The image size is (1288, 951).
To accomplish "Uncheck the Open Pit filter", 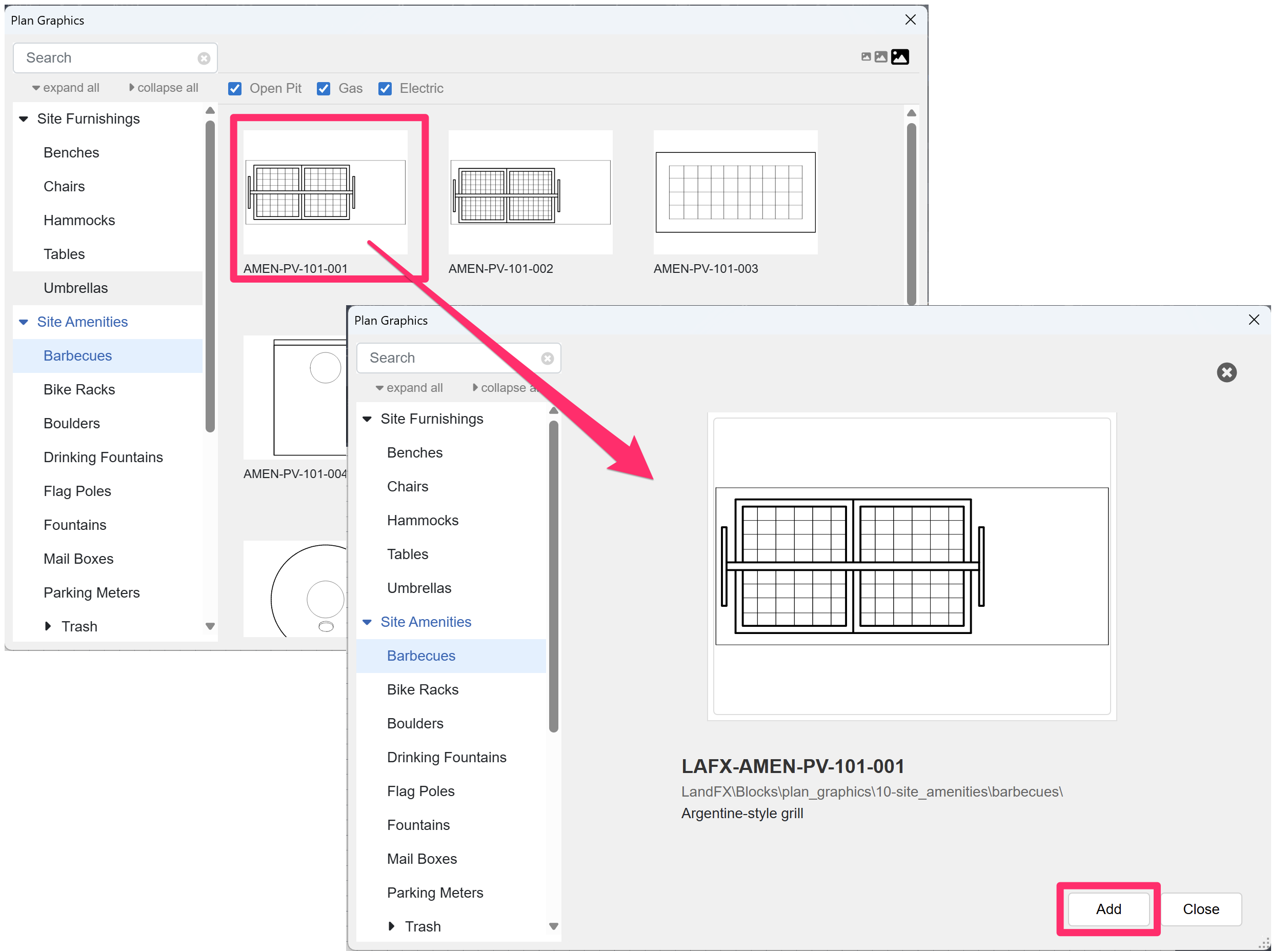I will coord(235,88).
